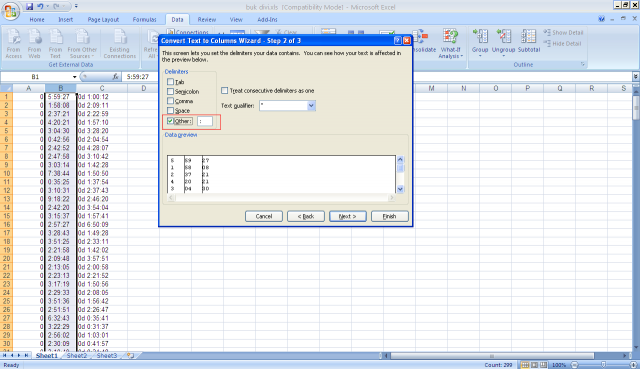Open Excel Help icon in ribbon
The width and height of the screenshot is (640, 369).
(601, 19)
